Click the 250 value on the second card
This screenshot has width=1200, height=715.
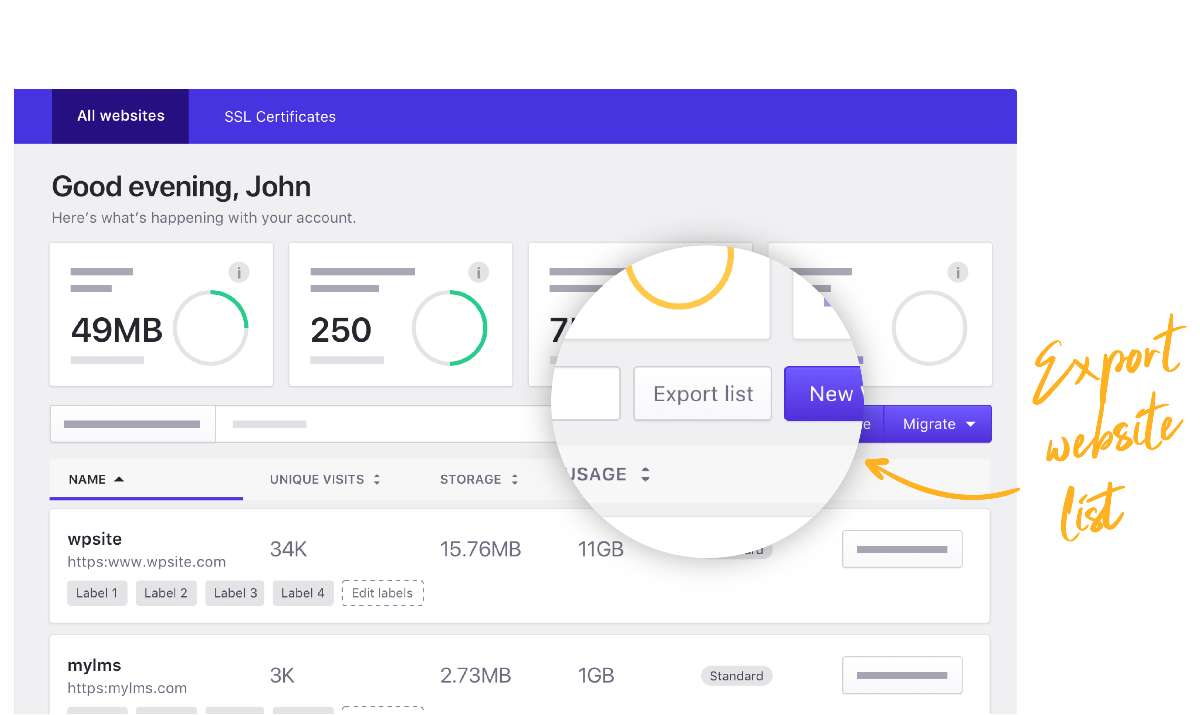click(341, 330)
